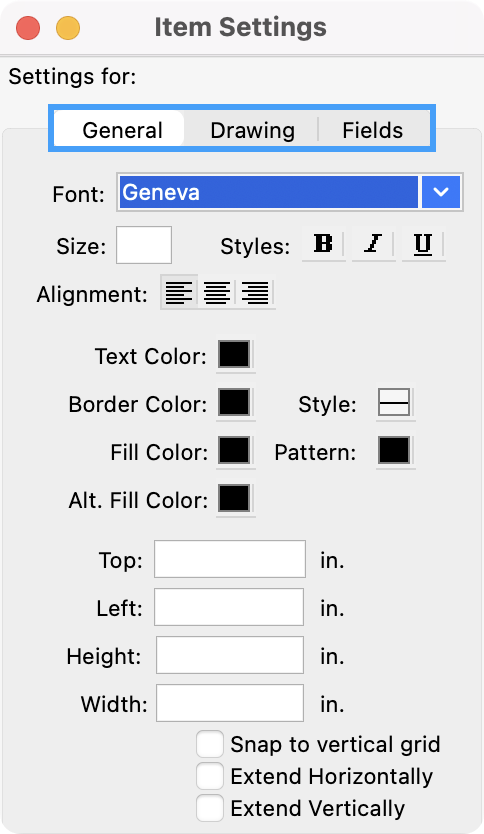
Task: Expand the Font dropdown arrow
Action: point(441,192)
